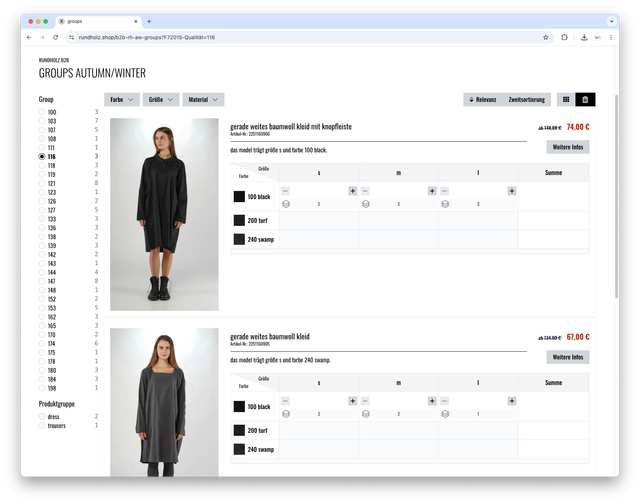Click the 100 black swatch, first dress
640x504 pixels.
[x=239, y=197]
